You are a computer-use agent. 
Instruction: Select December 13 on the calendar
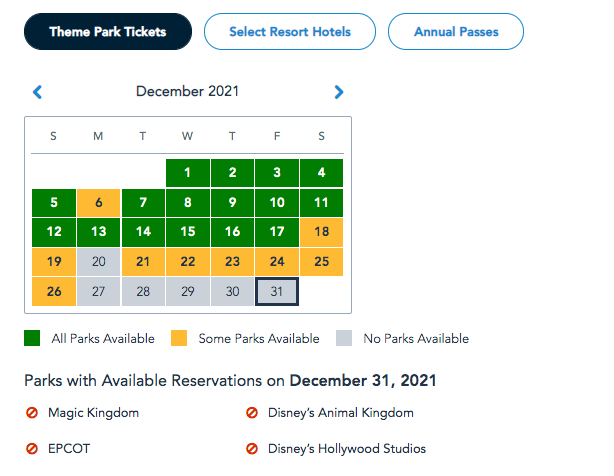[x=98, y=231]
